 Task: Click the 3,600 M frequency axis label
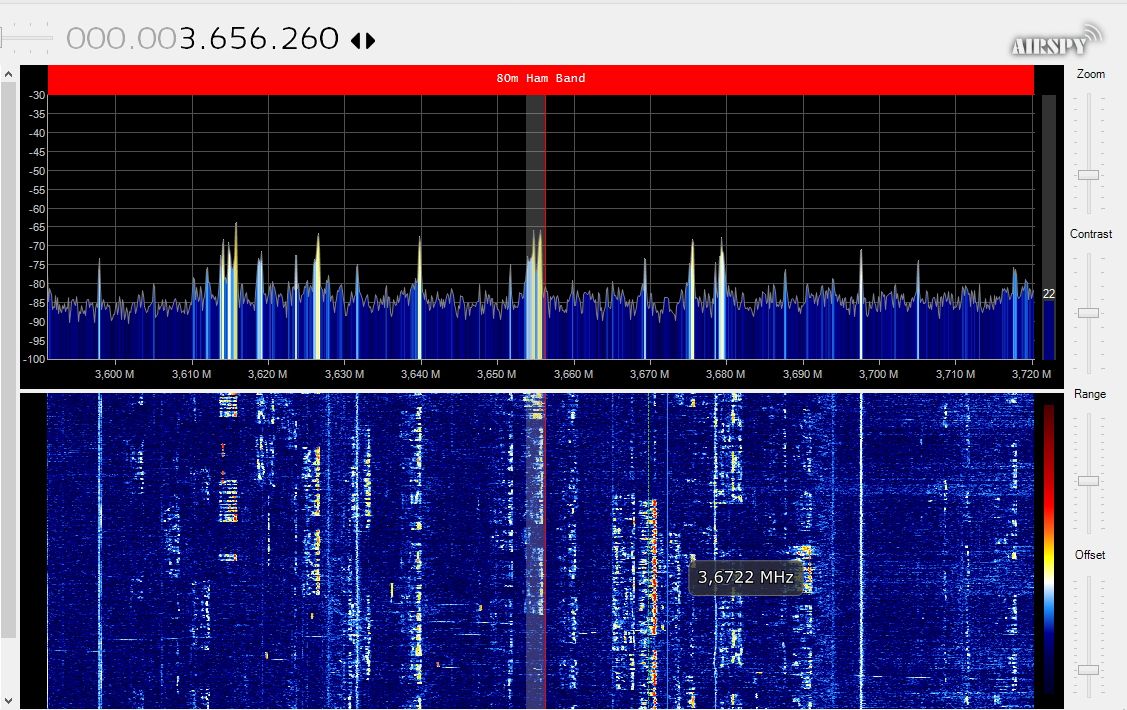point(114,374)
